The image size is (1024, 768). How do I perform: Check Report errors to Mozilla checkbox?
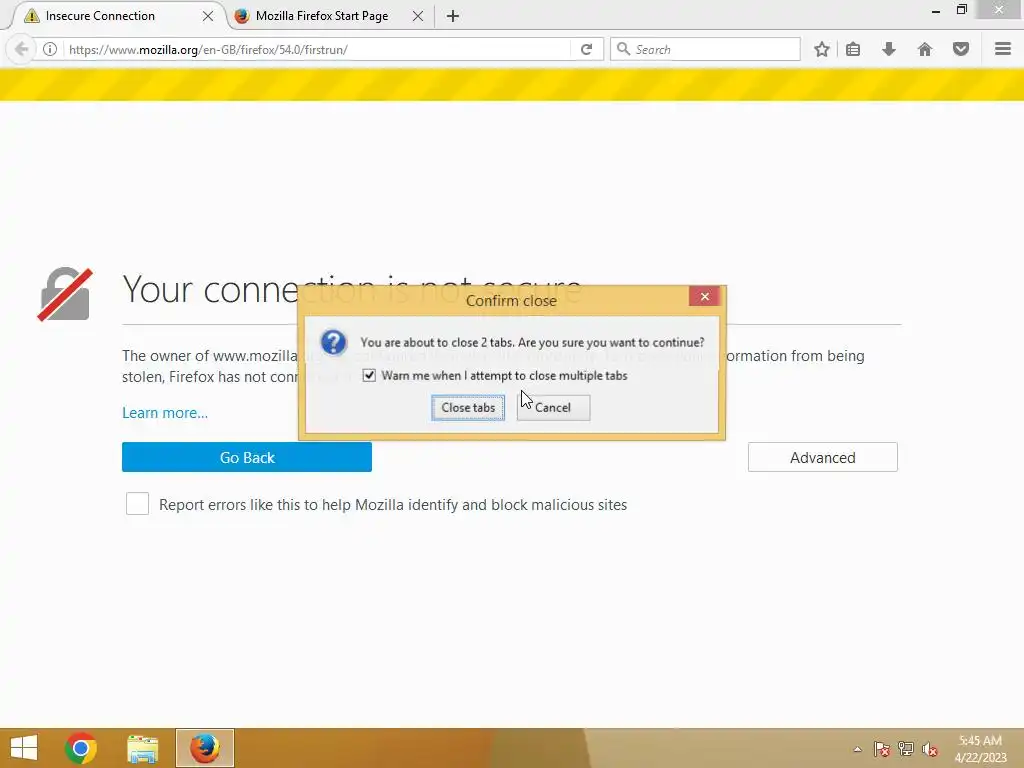(x=137, y=504)
